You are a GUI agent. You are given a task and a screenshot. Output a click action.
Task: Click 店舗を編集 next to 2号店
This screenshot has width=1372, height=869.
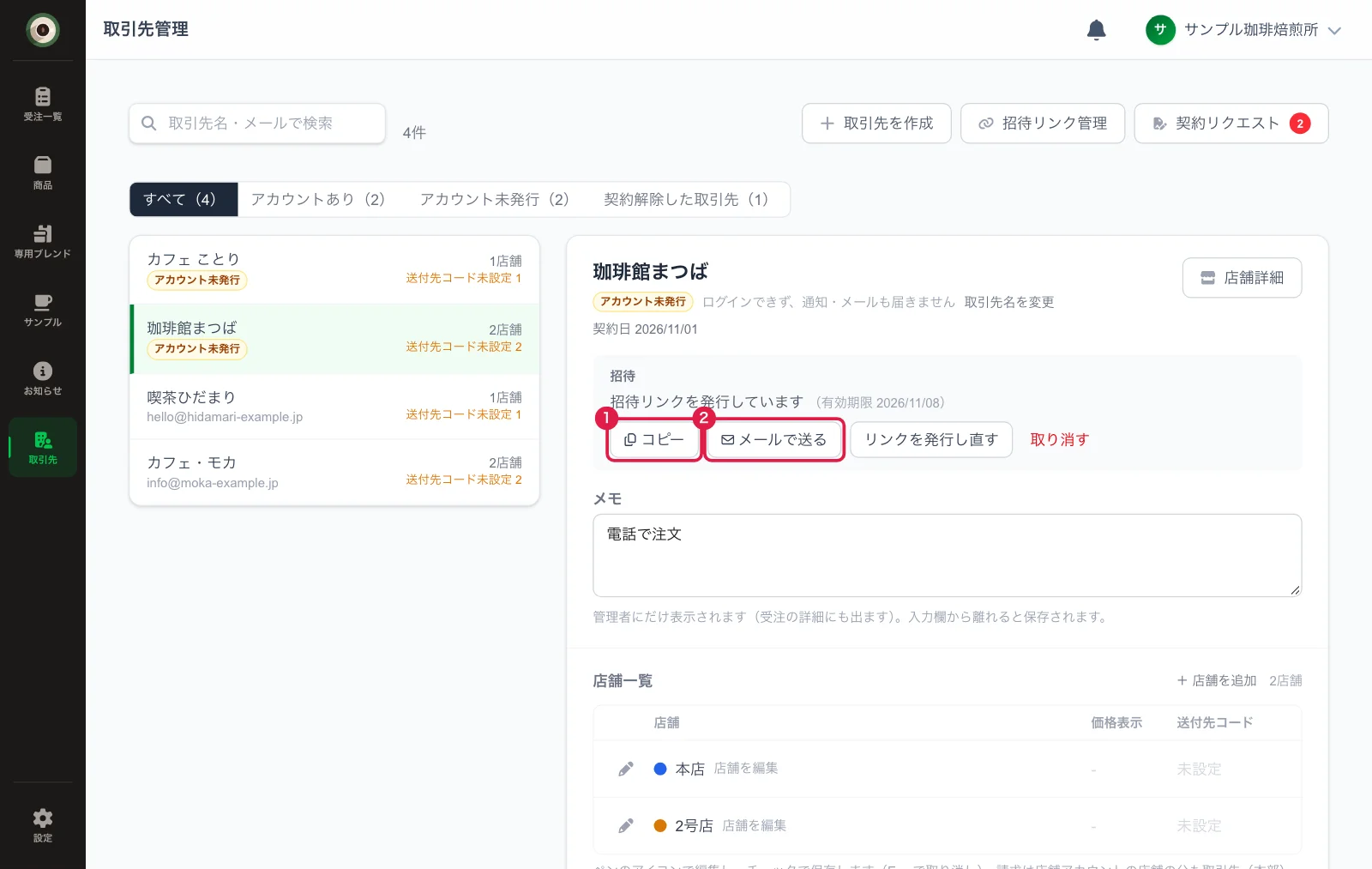click(x=755, y=825)
